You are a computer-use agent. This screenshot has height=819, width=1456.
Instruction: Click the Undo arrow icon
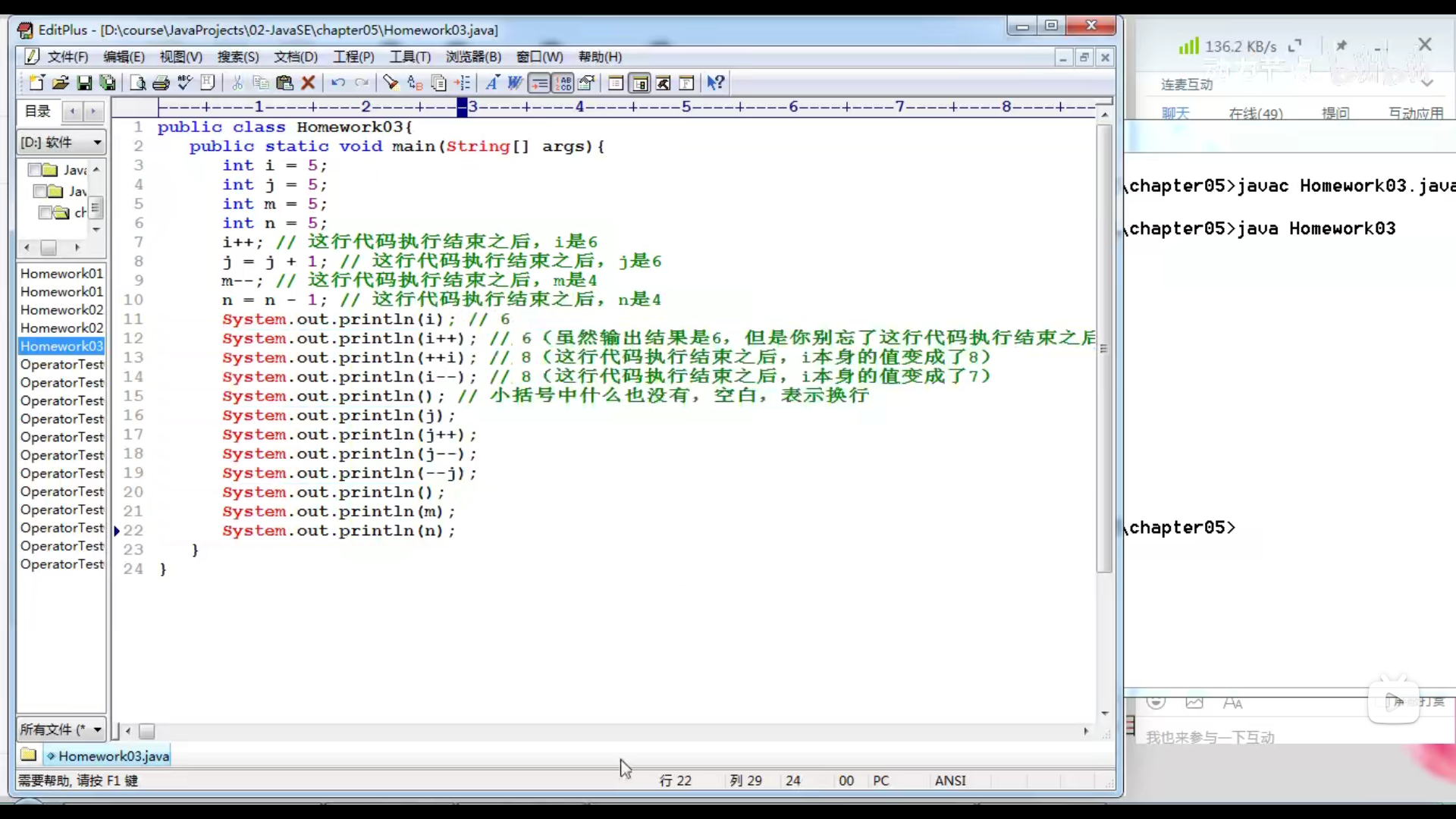[x=338, y=83]
